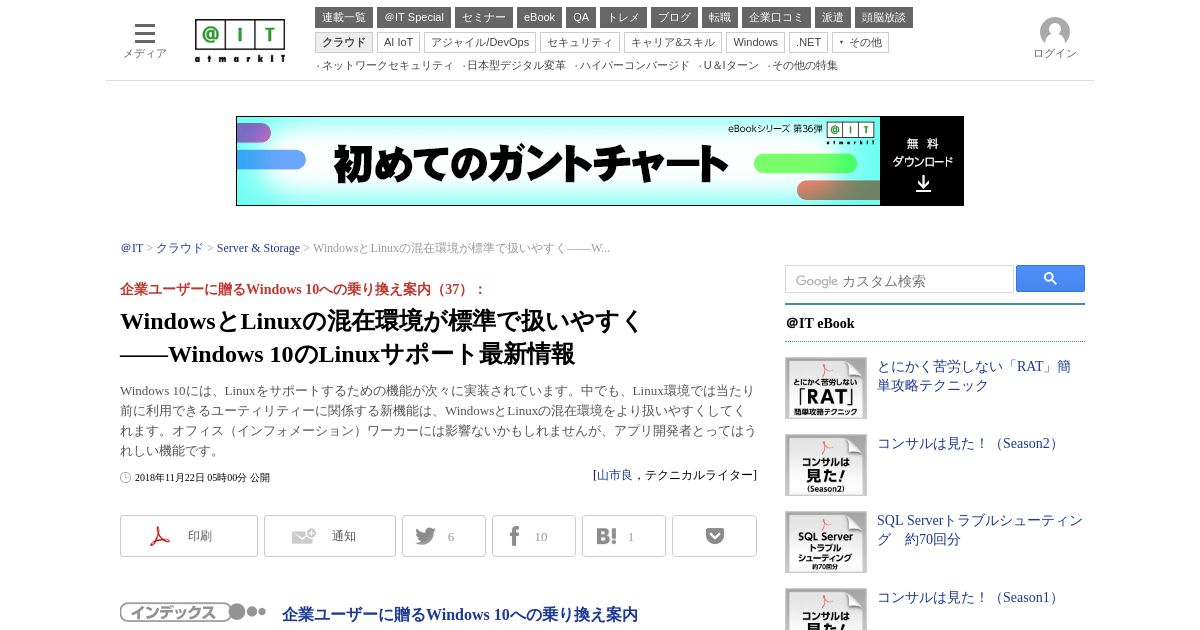Image resolution: width=1200 pixels, height=630 pixels.
Task: Click the ログイン user avatar icon
Action: (x=1055, y=32)
